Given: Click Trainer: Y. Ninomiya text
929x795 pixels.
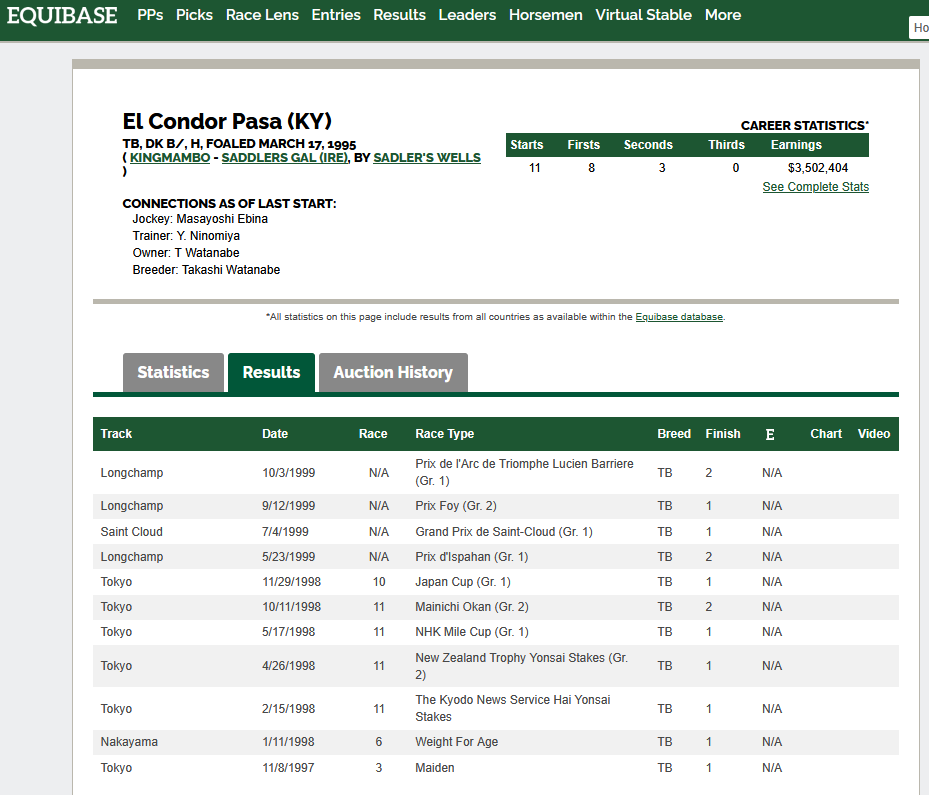Looking at the screenshot, I should coord(186,236).
